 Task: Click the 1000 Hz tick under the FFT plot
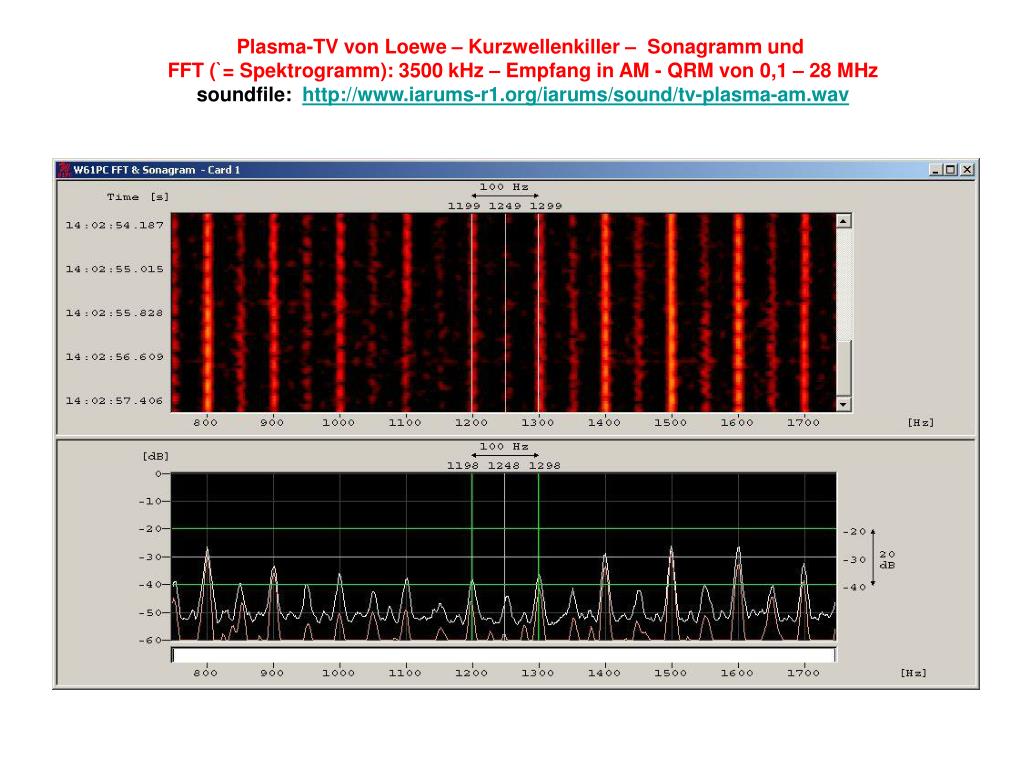click(x=338, y=673)
